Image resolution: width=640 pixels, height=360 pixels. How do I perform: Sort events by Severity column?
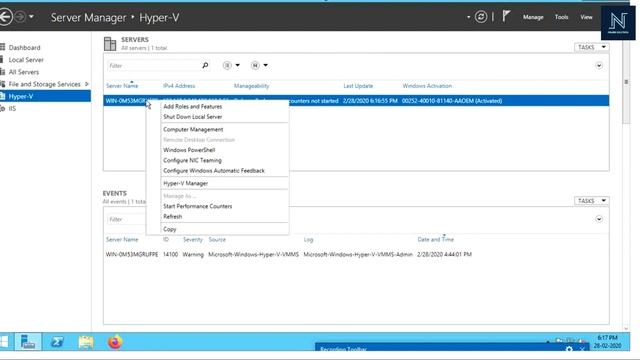193,240
